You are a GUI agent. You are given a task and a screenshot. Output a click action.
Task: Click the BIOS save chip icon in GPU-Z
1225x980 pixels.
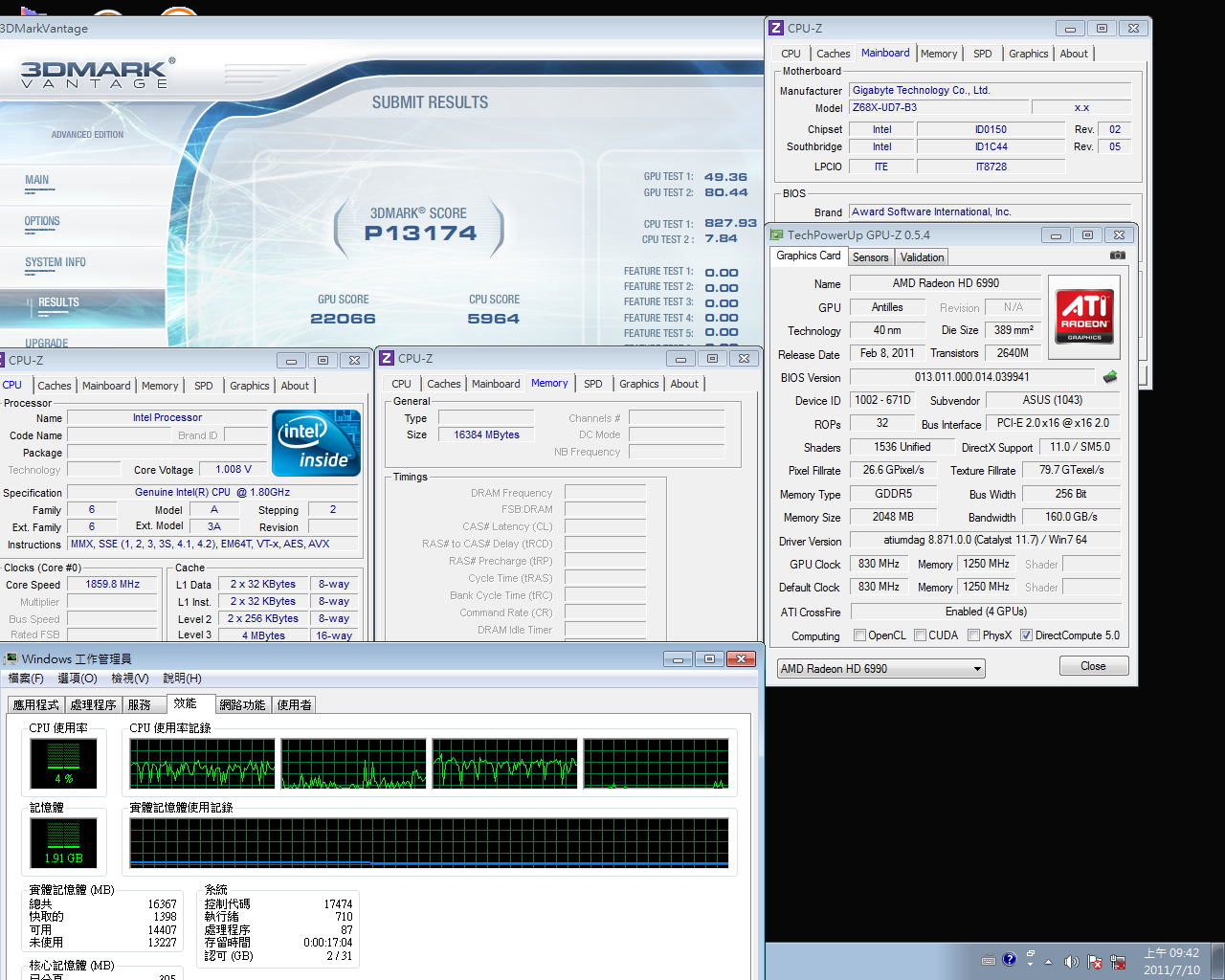[x=1110, y=377]
